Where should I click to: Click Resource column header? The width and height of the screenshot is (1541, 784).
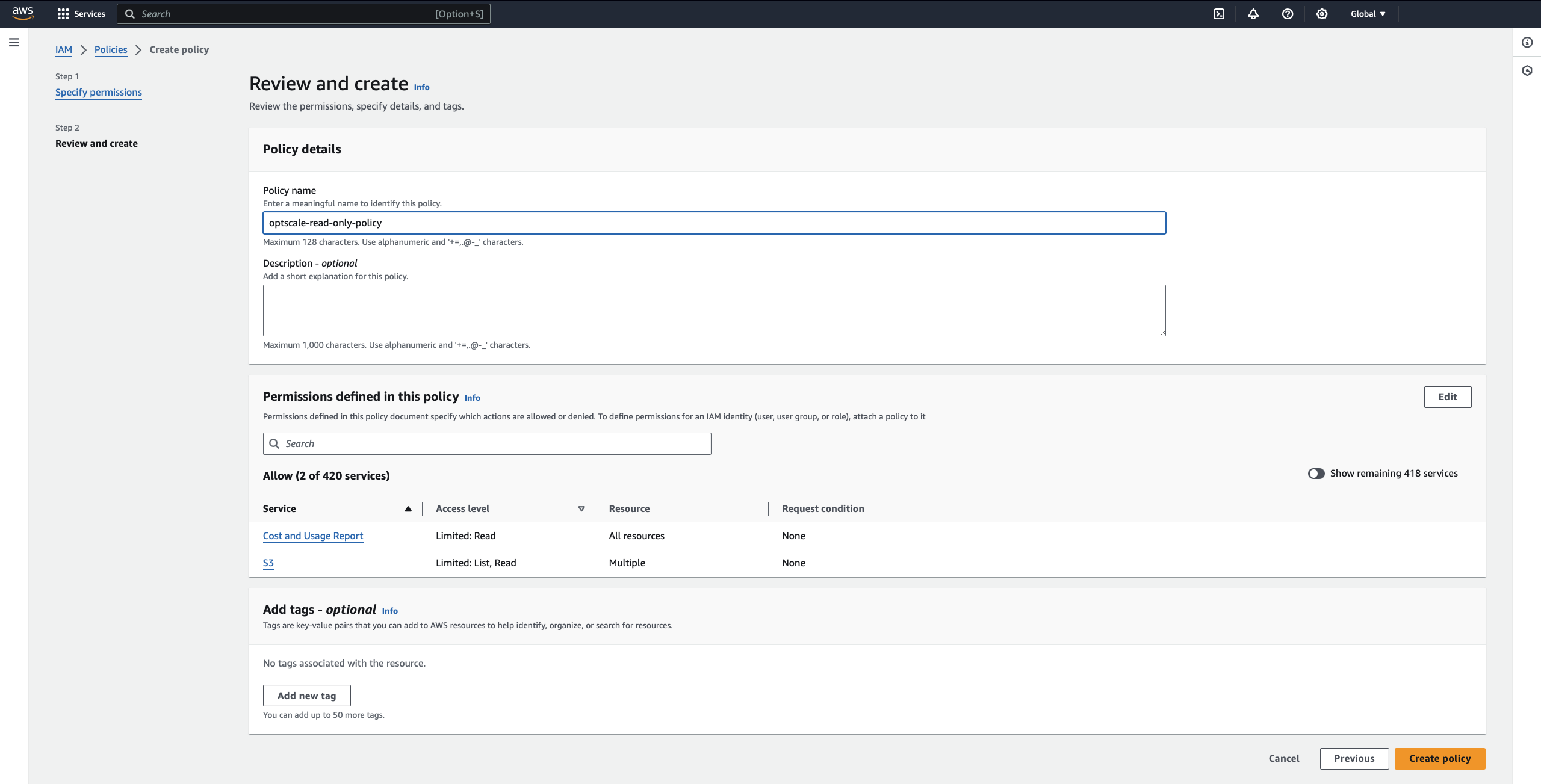click(x=629, y=508)
